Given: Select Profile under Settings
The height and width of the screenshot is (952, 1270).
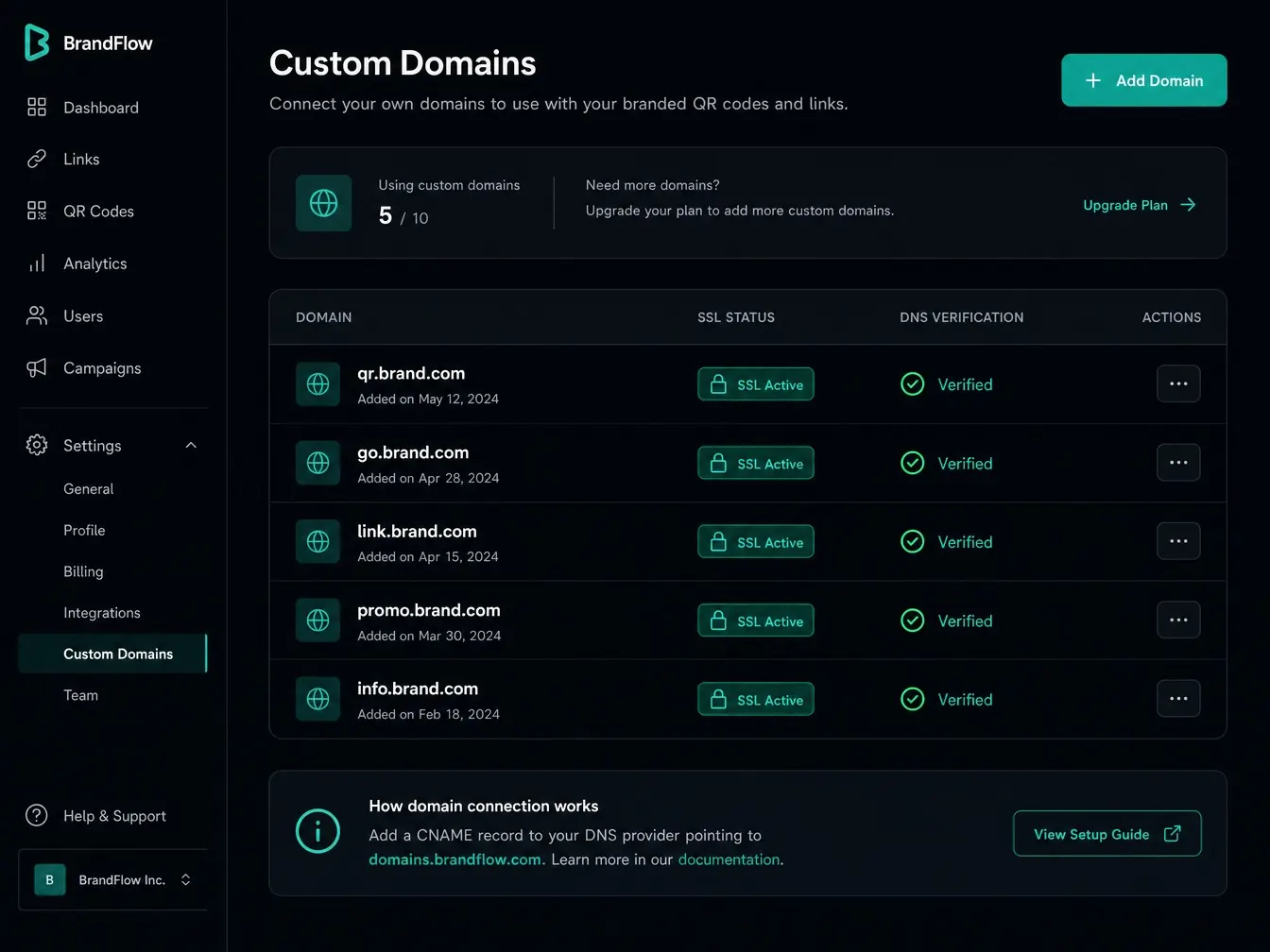Looking at the screenshot, I should pos(84,531).
